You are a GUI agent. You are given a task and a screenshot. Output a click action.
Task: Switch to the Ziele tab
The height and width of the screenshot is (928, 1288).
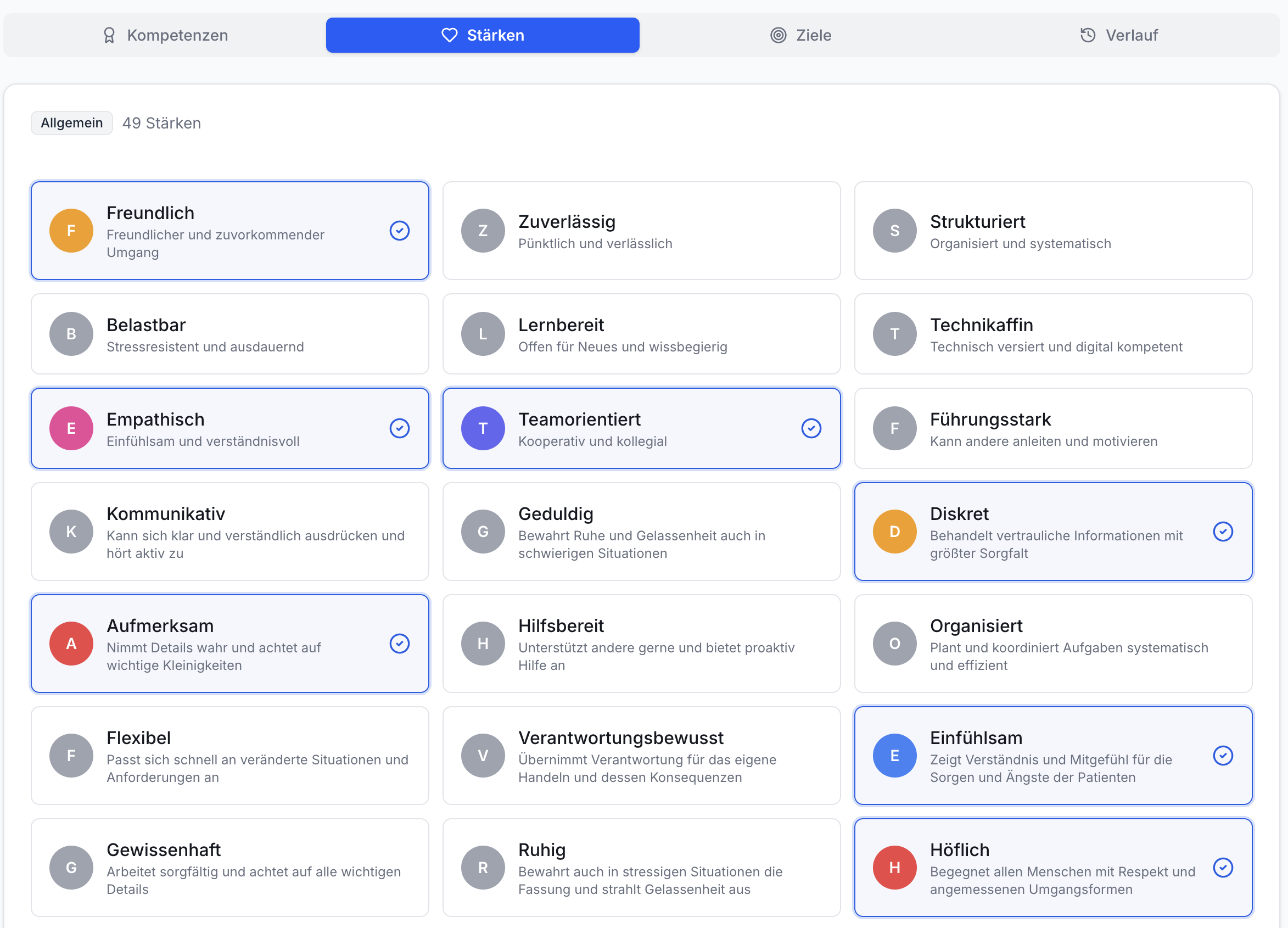click(800, 35)
